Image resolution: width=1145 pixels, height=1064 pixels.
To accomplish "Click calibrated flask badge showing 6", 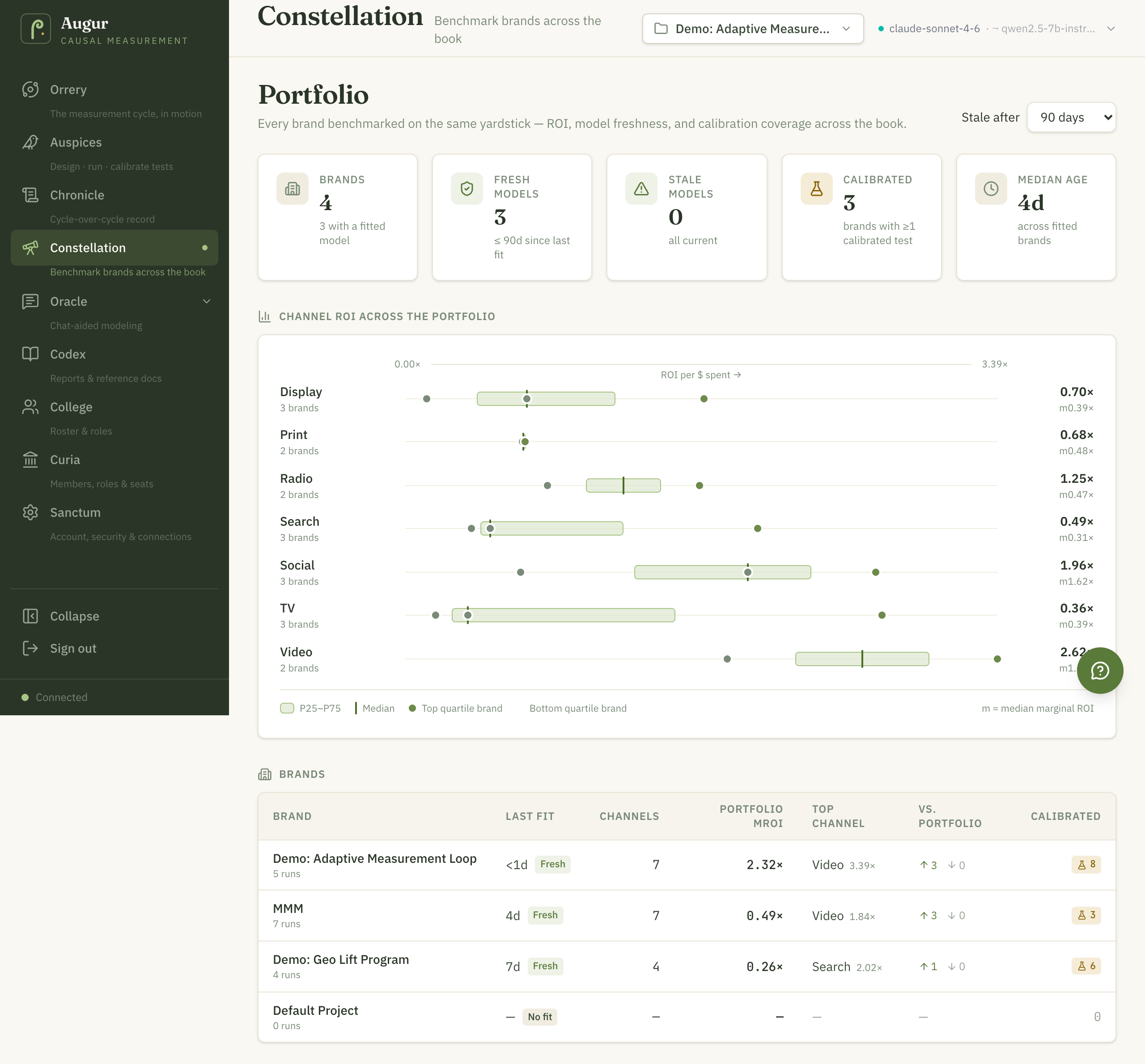I will pyautogui.click(x=1086, y=966).
